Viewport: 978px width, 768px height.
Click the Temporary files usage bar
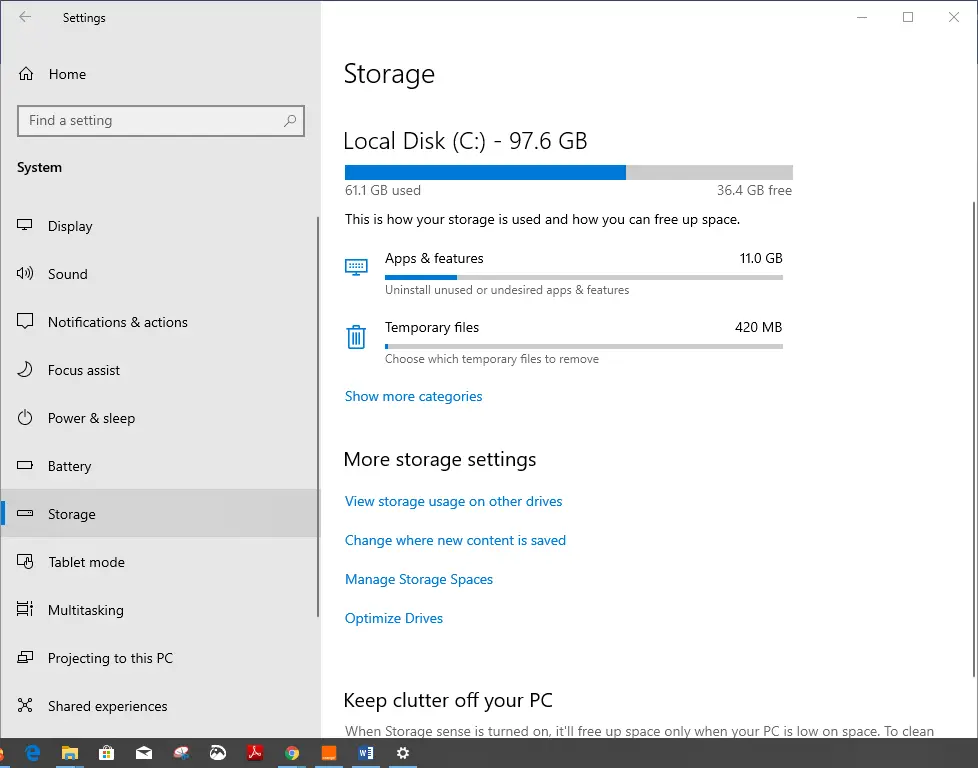point(584,347)
